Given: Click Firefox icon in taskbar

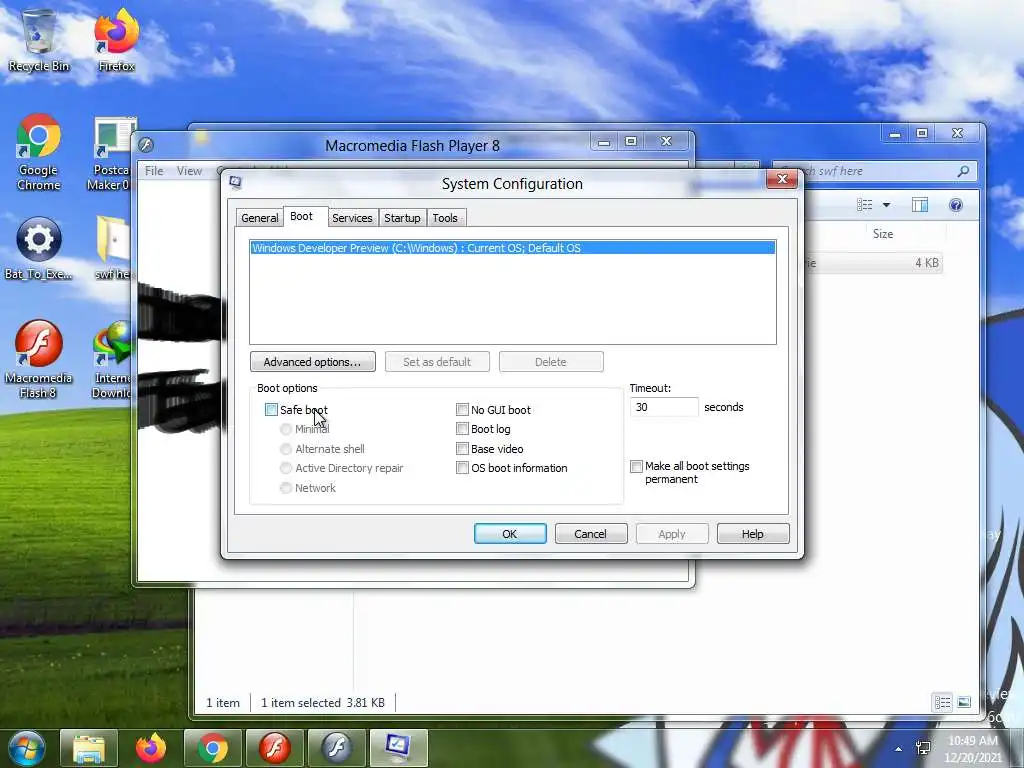Looking at the screenshot, I should click(151, 748).
